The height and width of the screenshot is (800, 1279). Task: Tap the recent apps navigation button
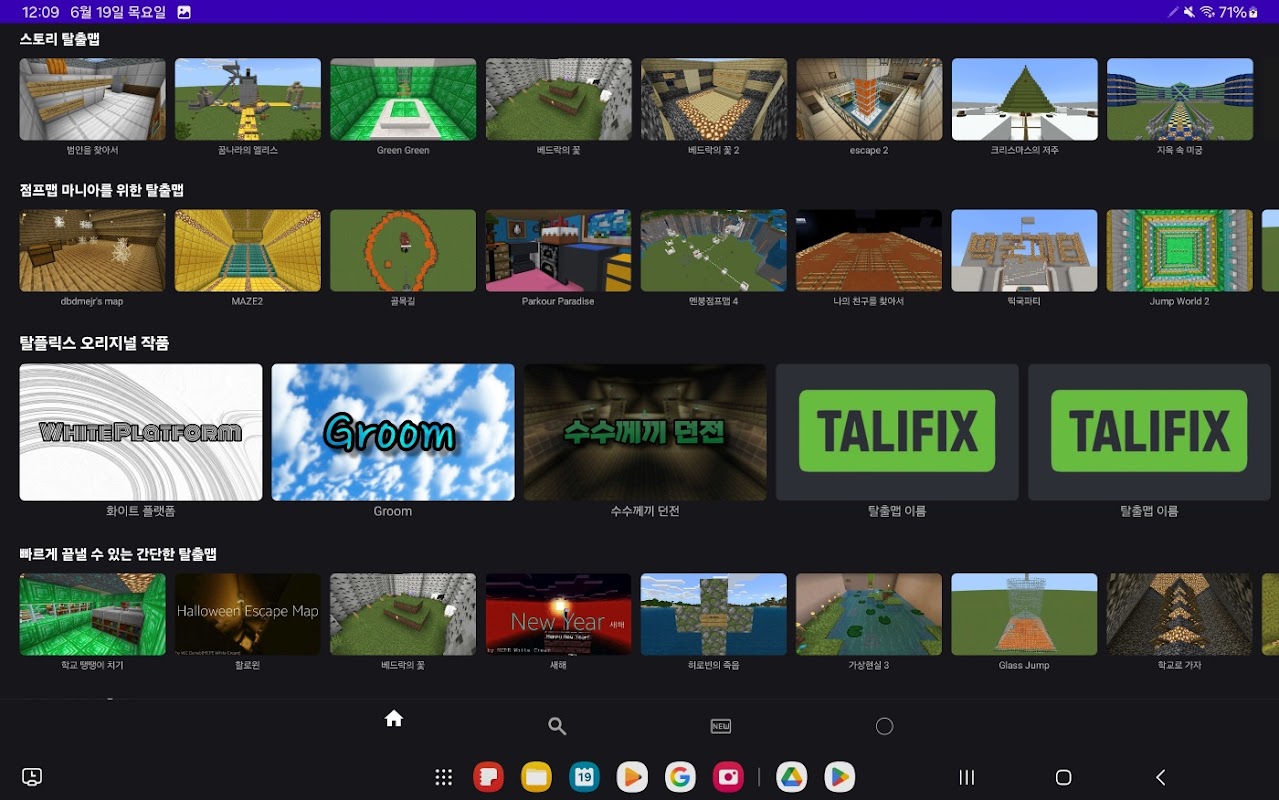coord(967,777)
